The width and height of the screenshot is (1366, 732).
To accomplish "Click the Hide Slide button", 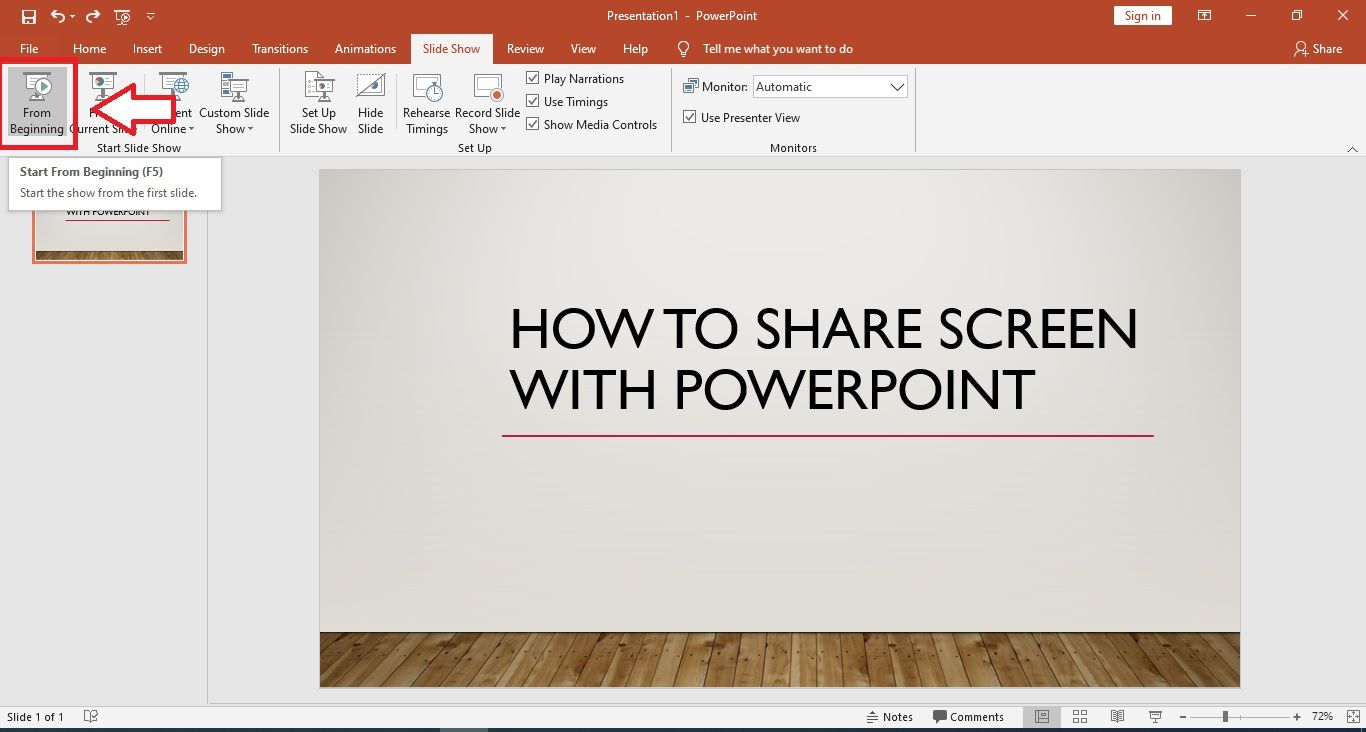I will 371,102.
